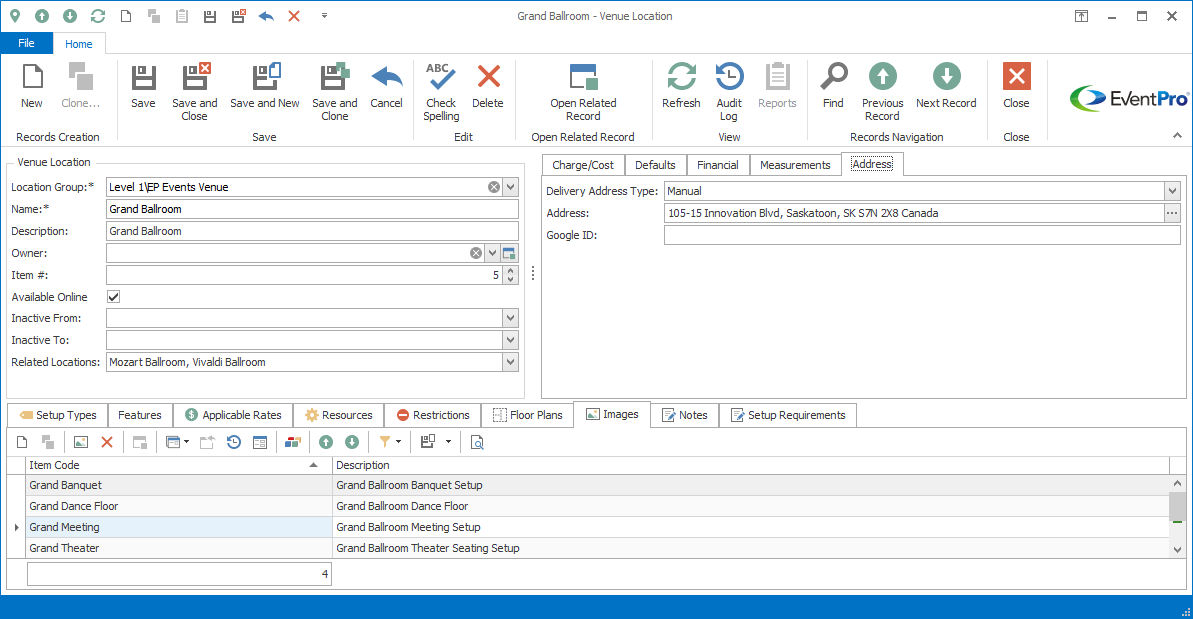Click the Refresh ribbon icon
The height and width of the screenshot is (619, 1193).
pos(681,86)
